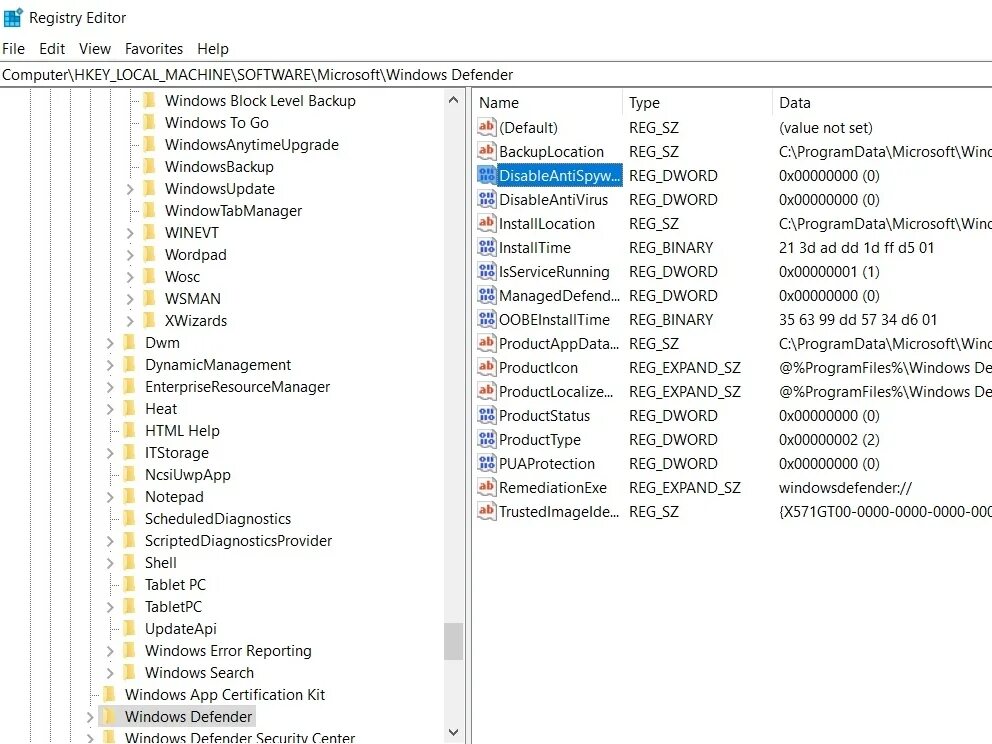992x744 pixels.
Task: Select the UpdateApi key
Action: pos(180,629)
